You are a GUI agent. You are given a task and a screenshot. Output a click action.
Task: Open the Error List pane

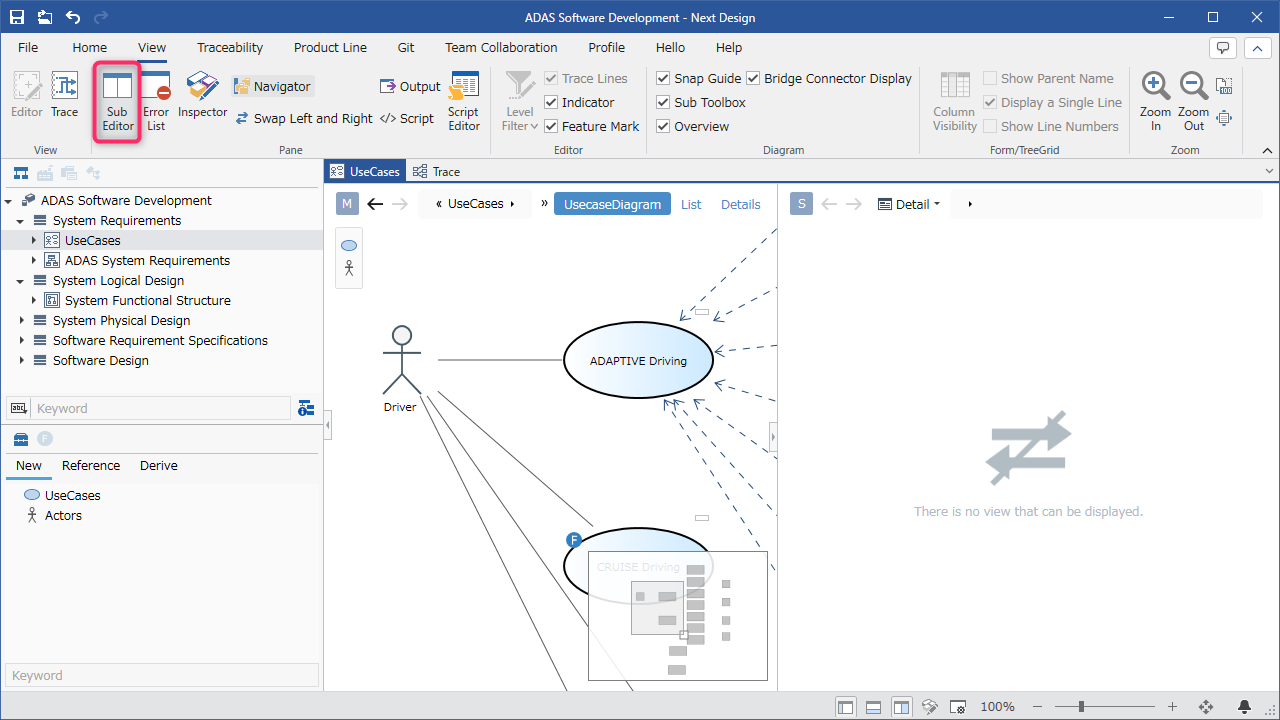[x=156, y=102]
